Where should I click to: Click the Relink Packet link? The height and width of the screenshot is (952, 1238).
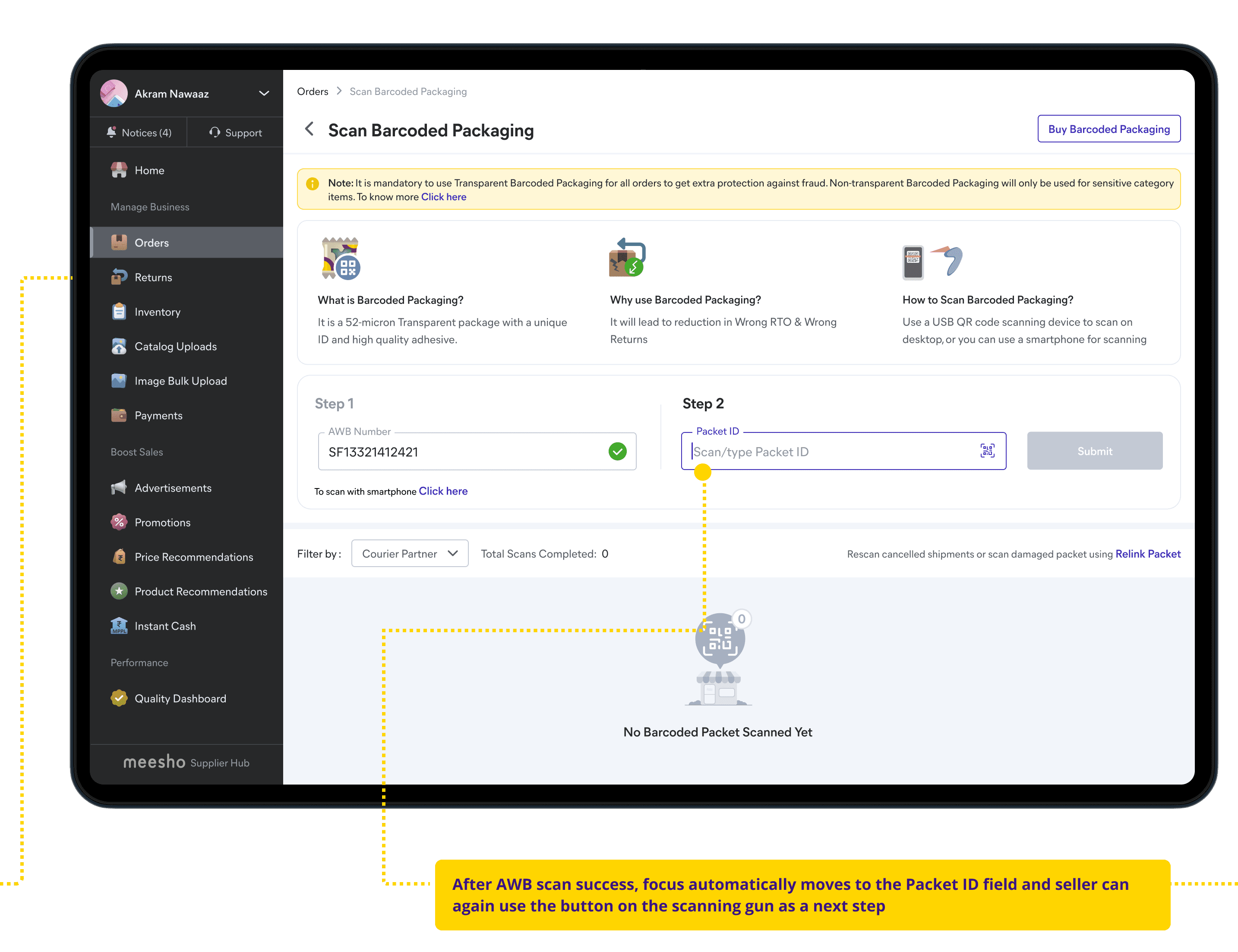click(x=1147, y=554)
